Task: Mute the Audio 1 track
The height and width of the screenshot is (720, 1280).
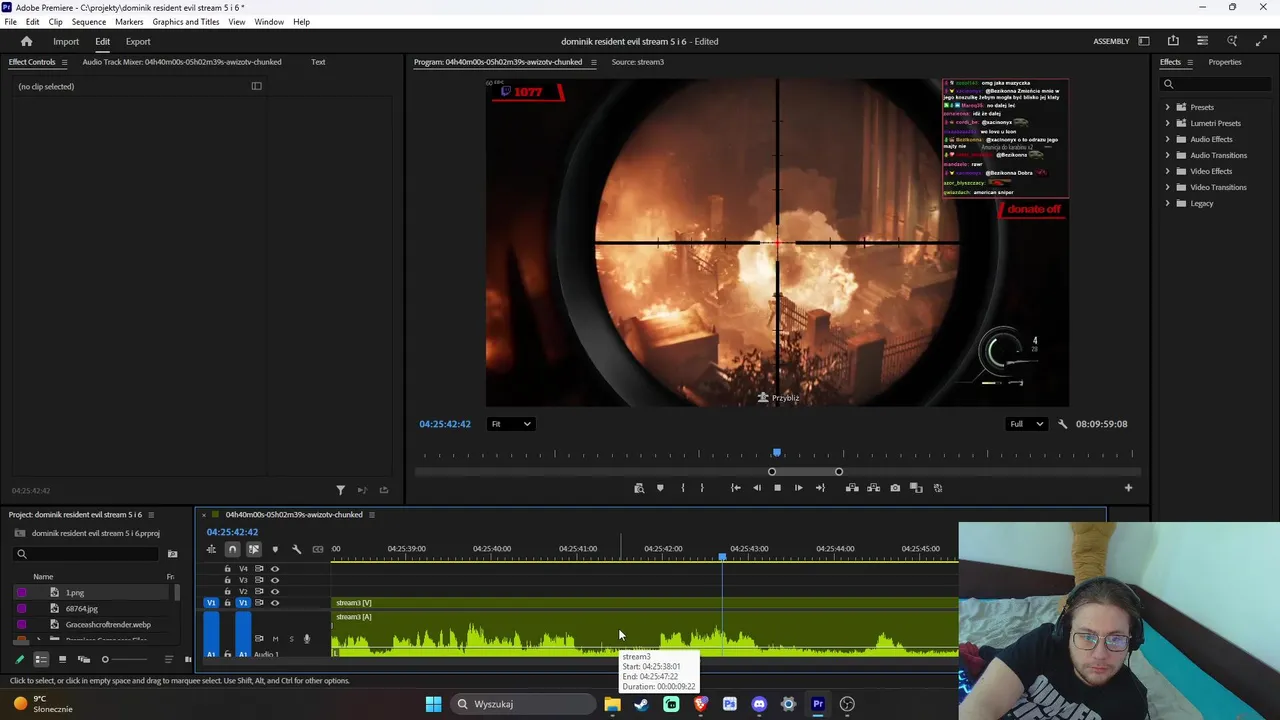Action: [275, 639]
